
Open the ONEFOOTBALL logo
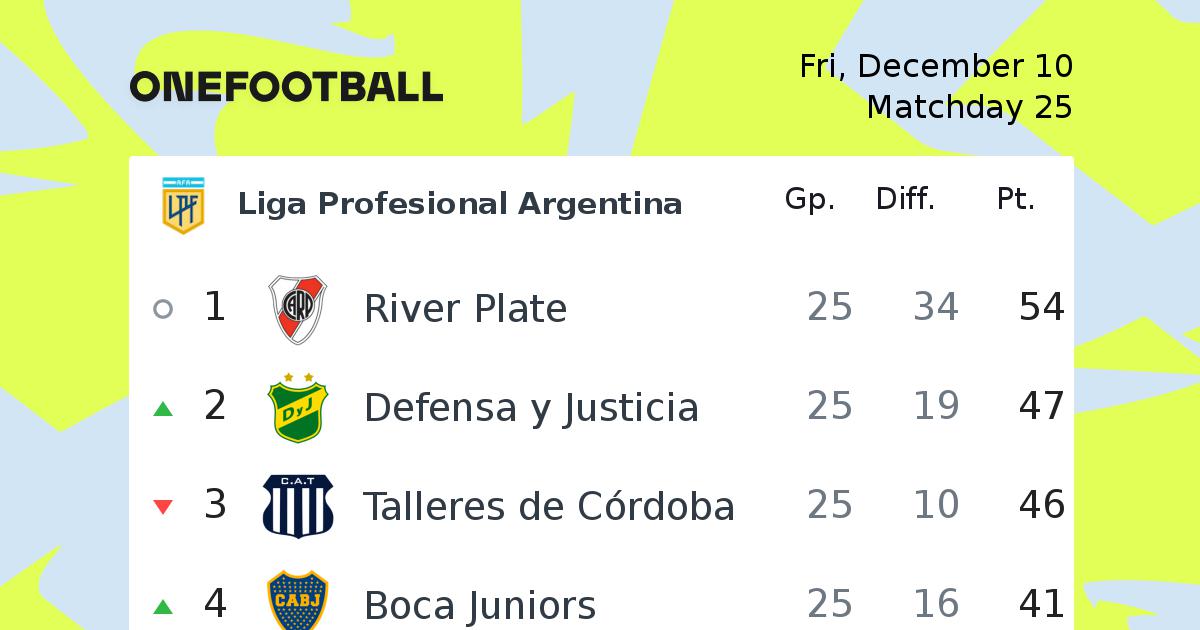pyautogui.click(x=286, y=87)
